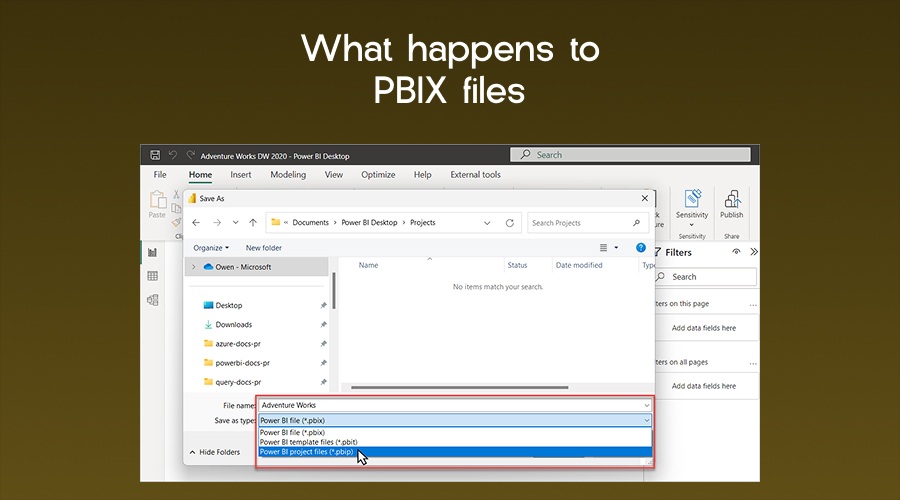Image resolution: width=900 pixels, height=500 pixels.
Task: Collapse folders with Hide Folders
Action: coord(215,452)
